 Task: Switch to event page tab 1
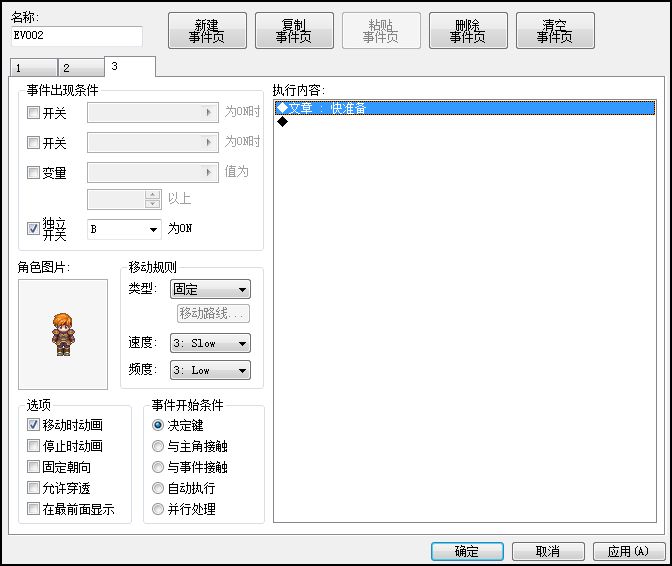coord(33,68)
